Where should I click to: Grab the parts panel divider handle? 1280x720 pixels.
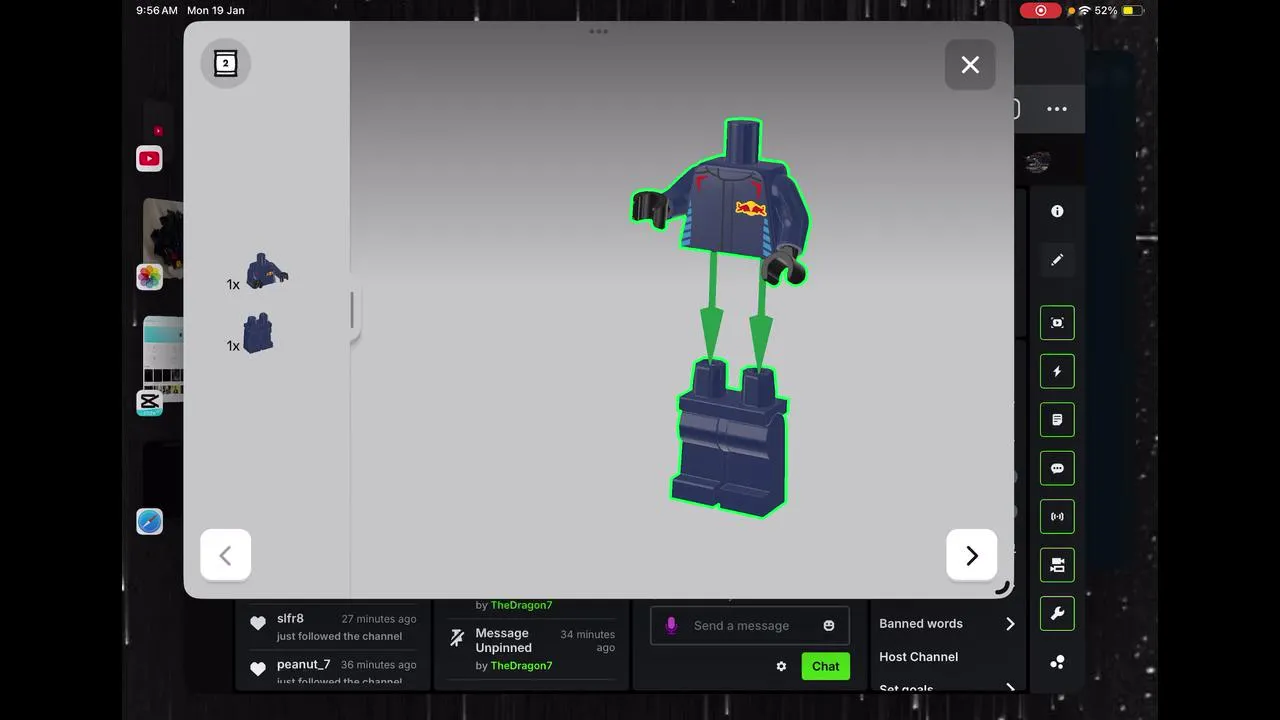[352, 310]
